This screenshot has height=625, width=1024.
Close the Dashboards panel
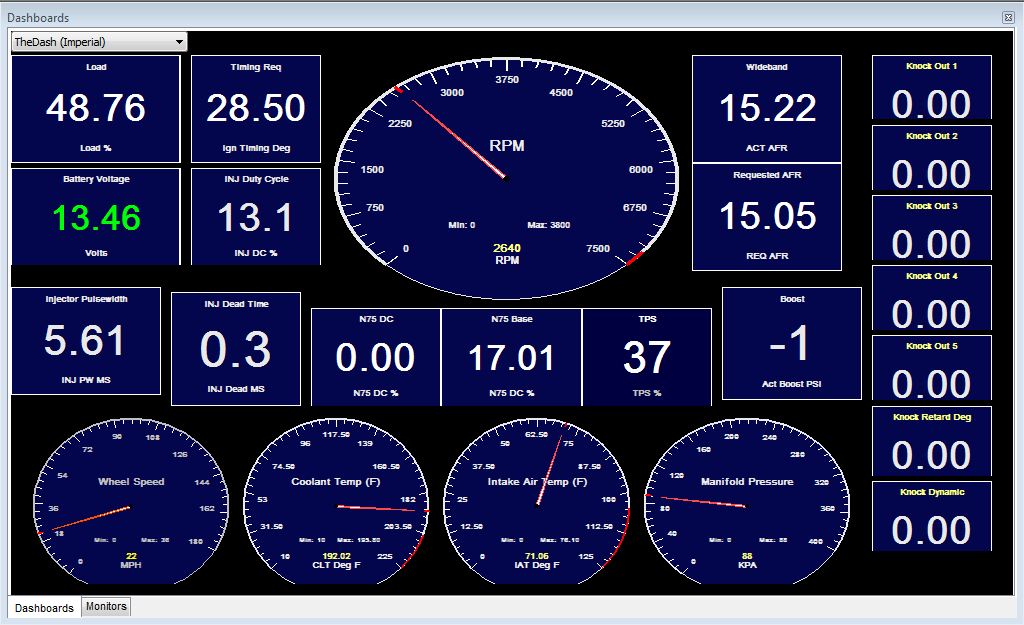[1008, 18]
